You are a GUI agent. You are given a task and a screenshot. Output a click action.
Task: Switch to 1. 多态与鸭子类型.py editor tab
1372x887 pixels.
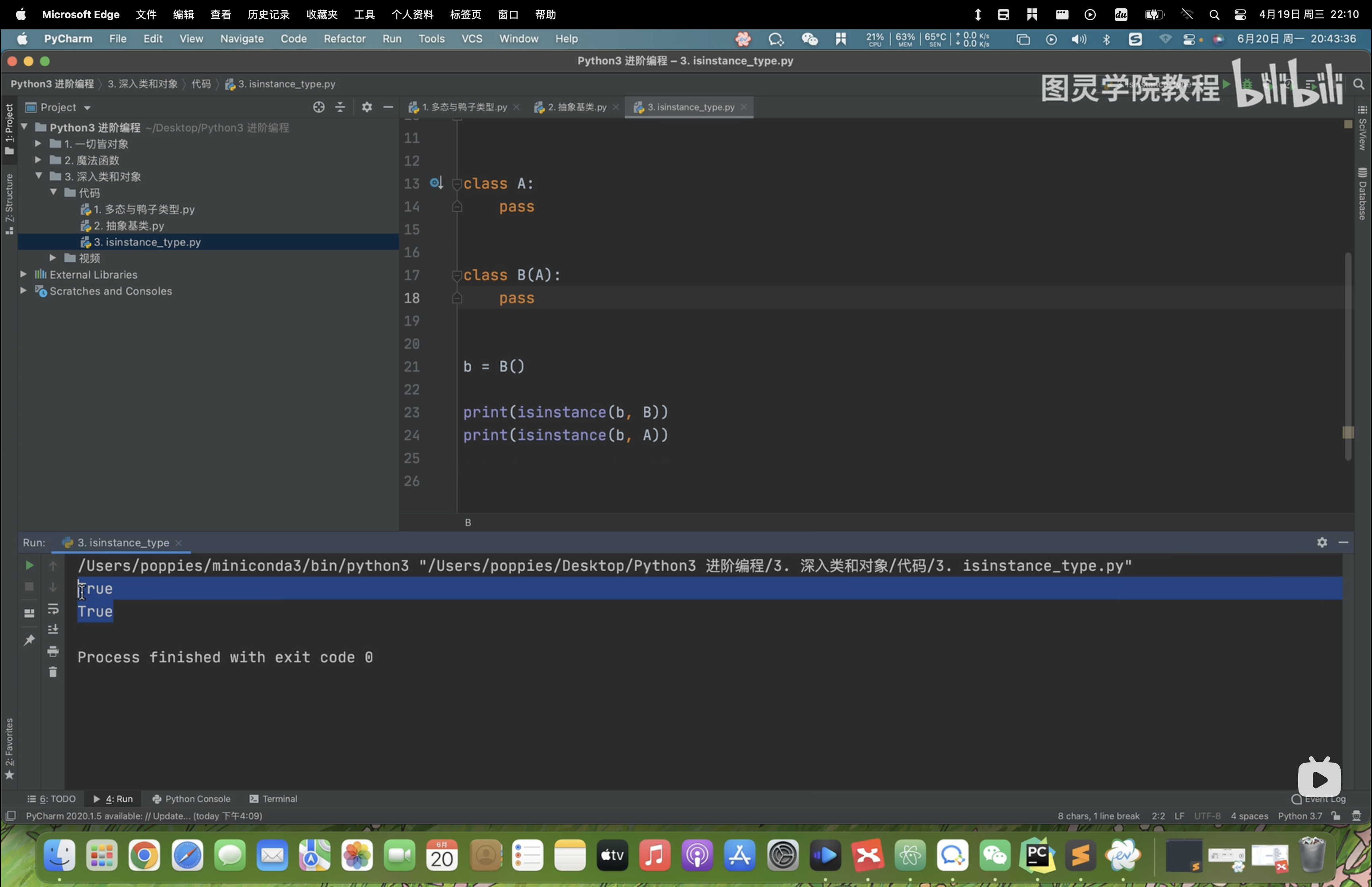click(464, 107)
